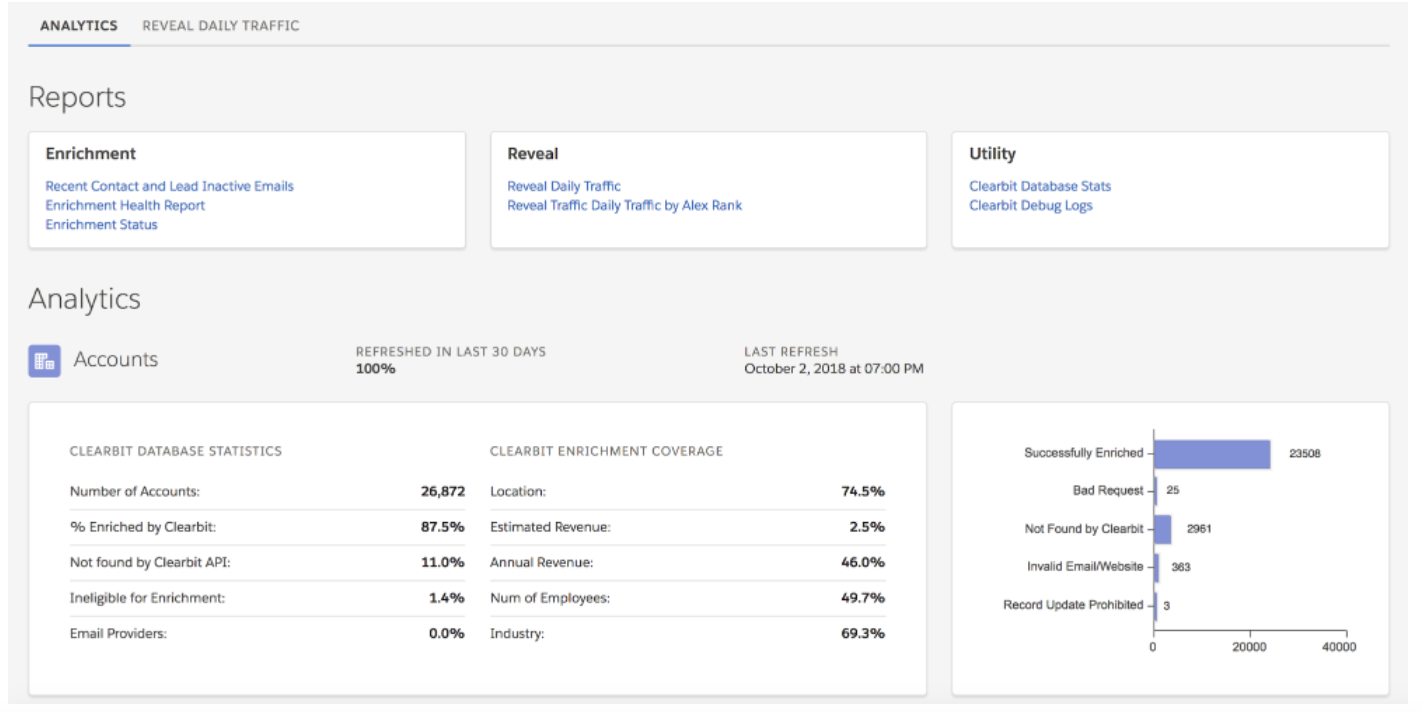Screen dimensions: 1422x712
Task: Select the 87.5% Enriched by Clearbit value
Action: (443, 527)
